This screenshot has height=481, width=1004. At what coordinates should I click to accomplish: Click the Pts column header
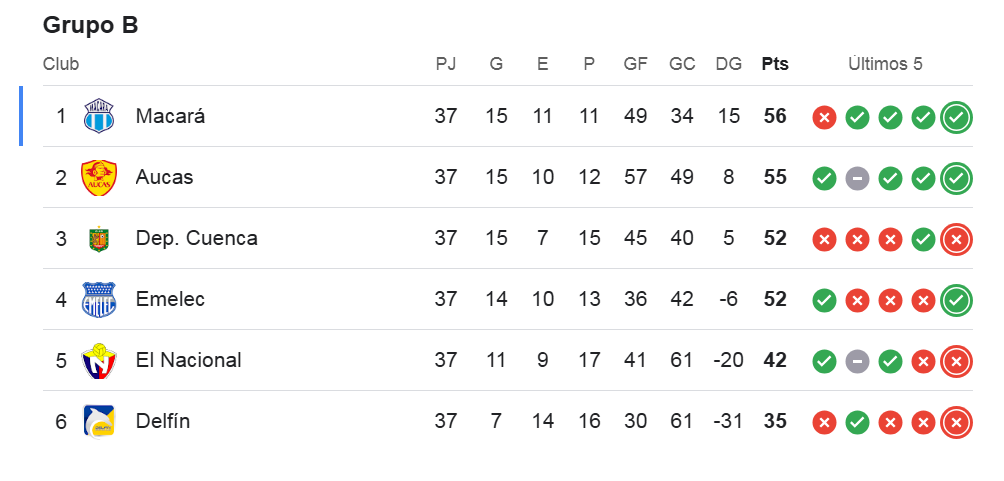click(x=775, y=64)
